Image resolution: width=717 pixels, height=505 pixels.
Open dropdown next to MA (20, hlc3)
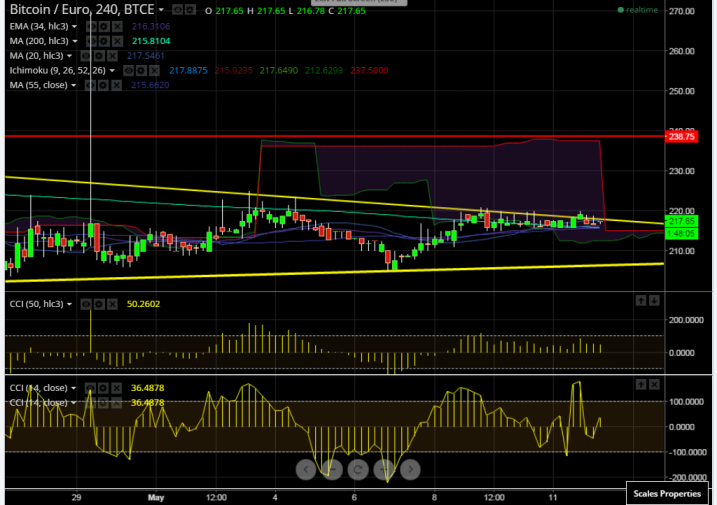[x=70, y=56]
